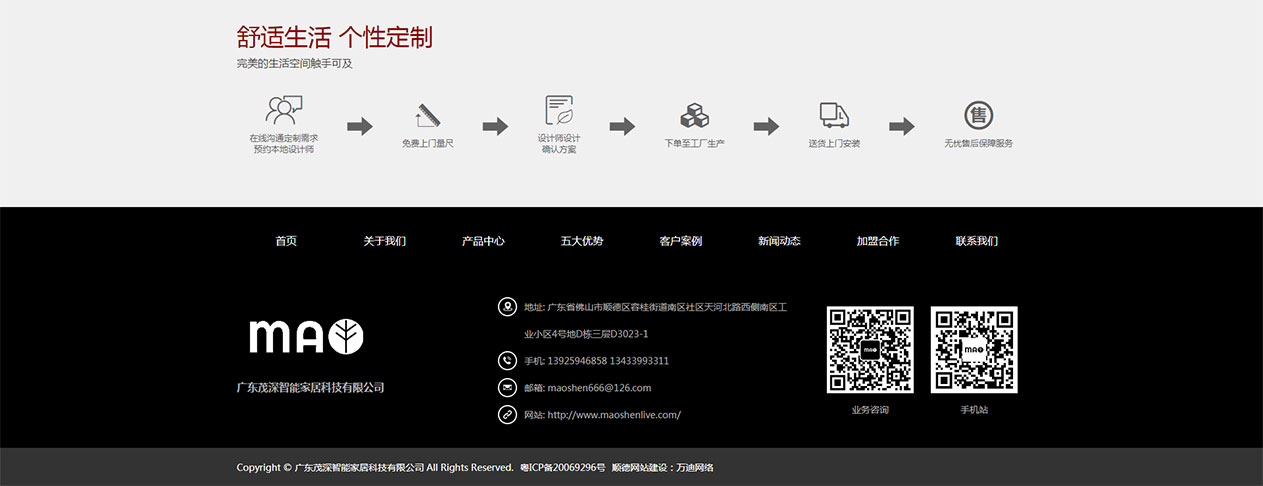Click the online consultation chat bubbles icon
The width and height of the screenshot is (1263, 486).
[x=284, y=110]
